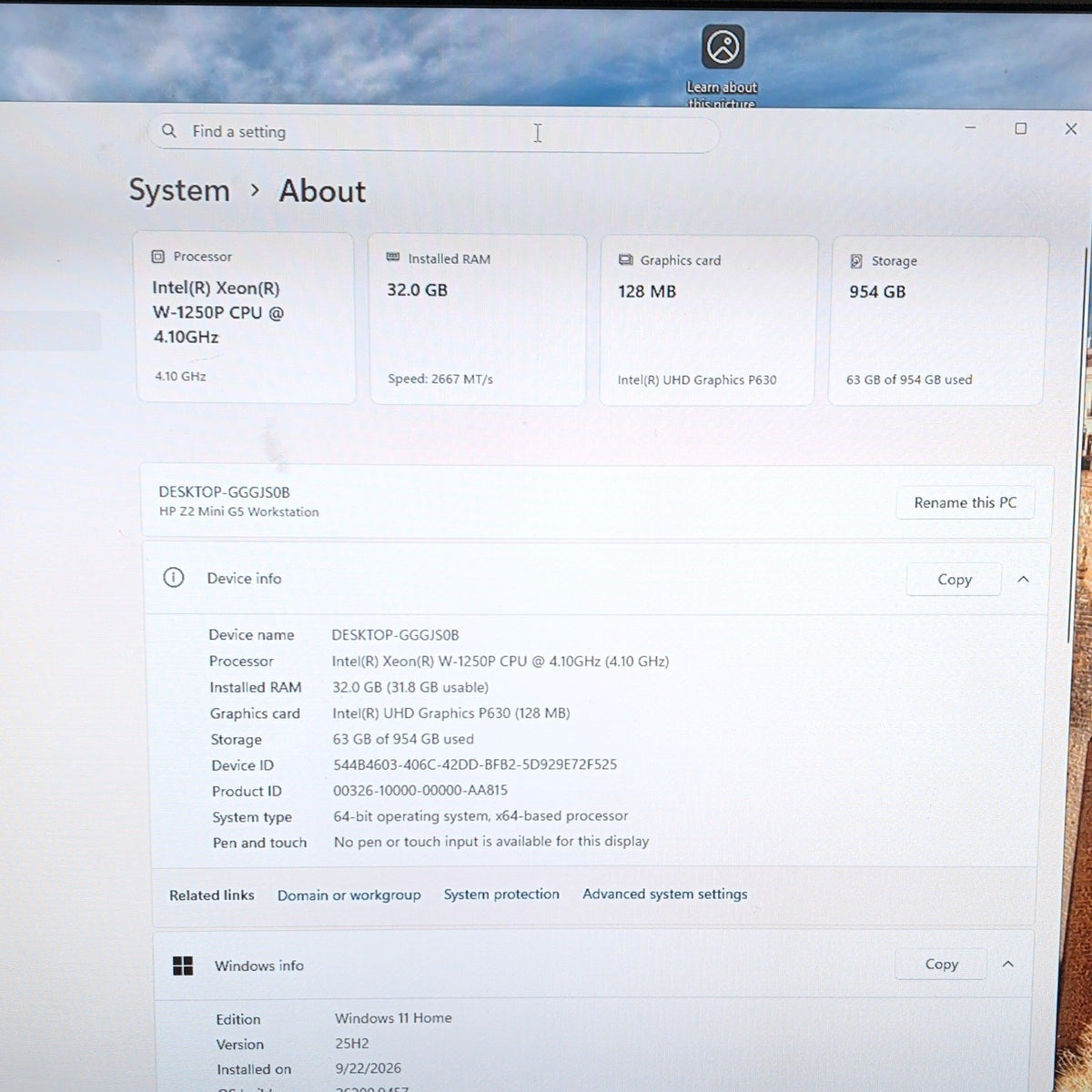
Task: Click the Windows logo icon in Windows info
Action: 183,966
